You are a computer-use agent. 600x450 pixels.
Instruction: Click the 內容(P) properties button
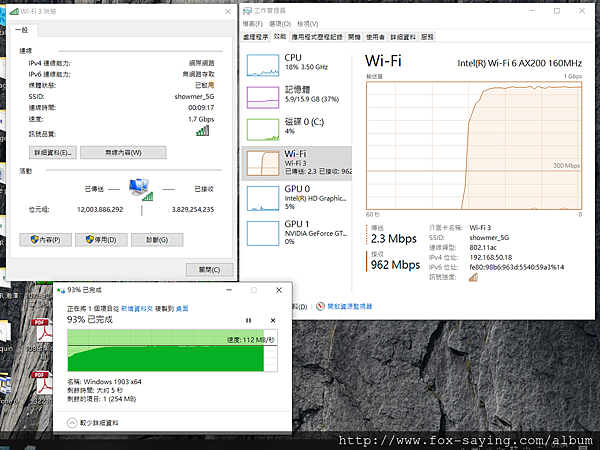(x=46, y=240)
